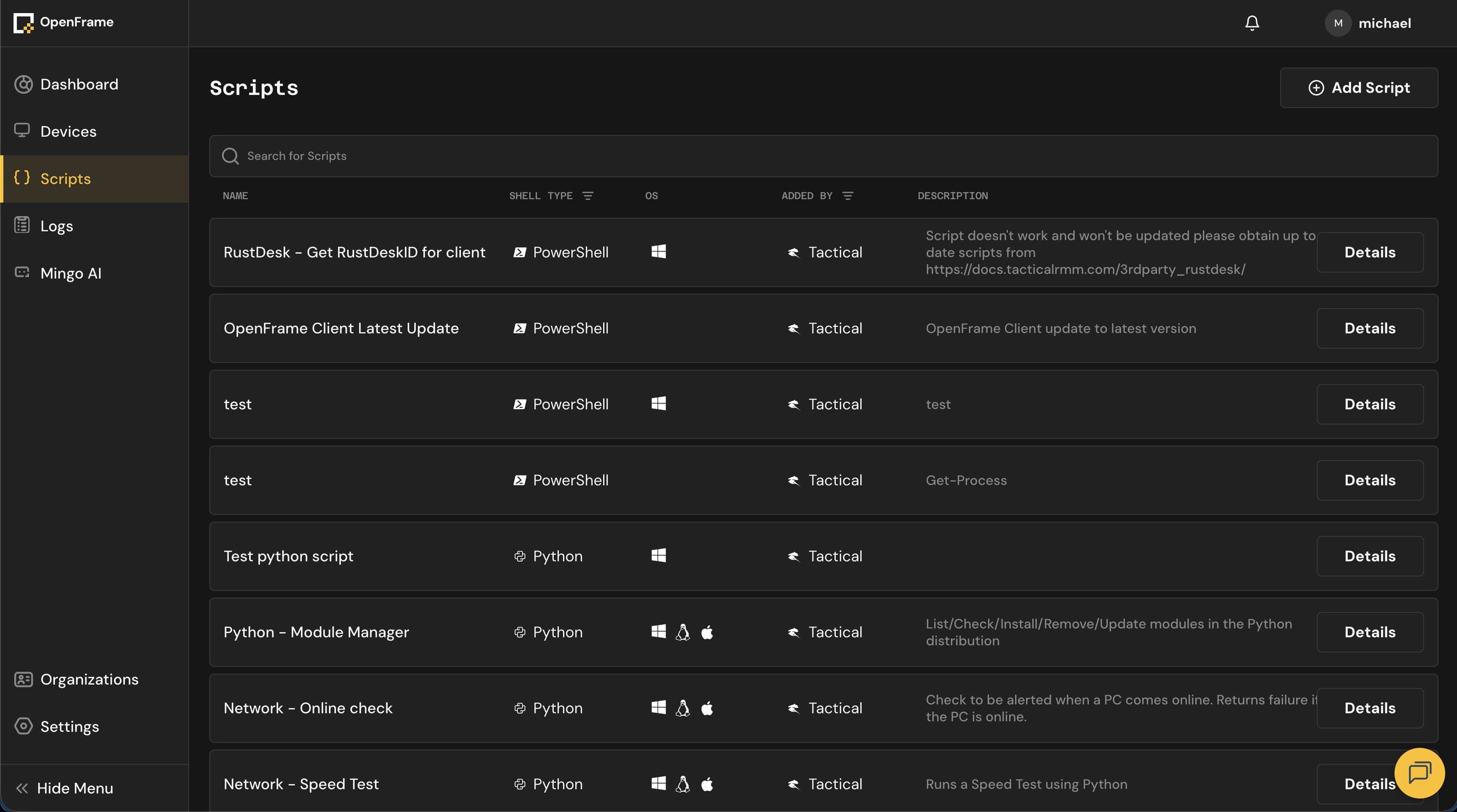The height and width of the screenshot is (812, 1457).
Task: Open the Shell Type column filter
Action: 588,196
